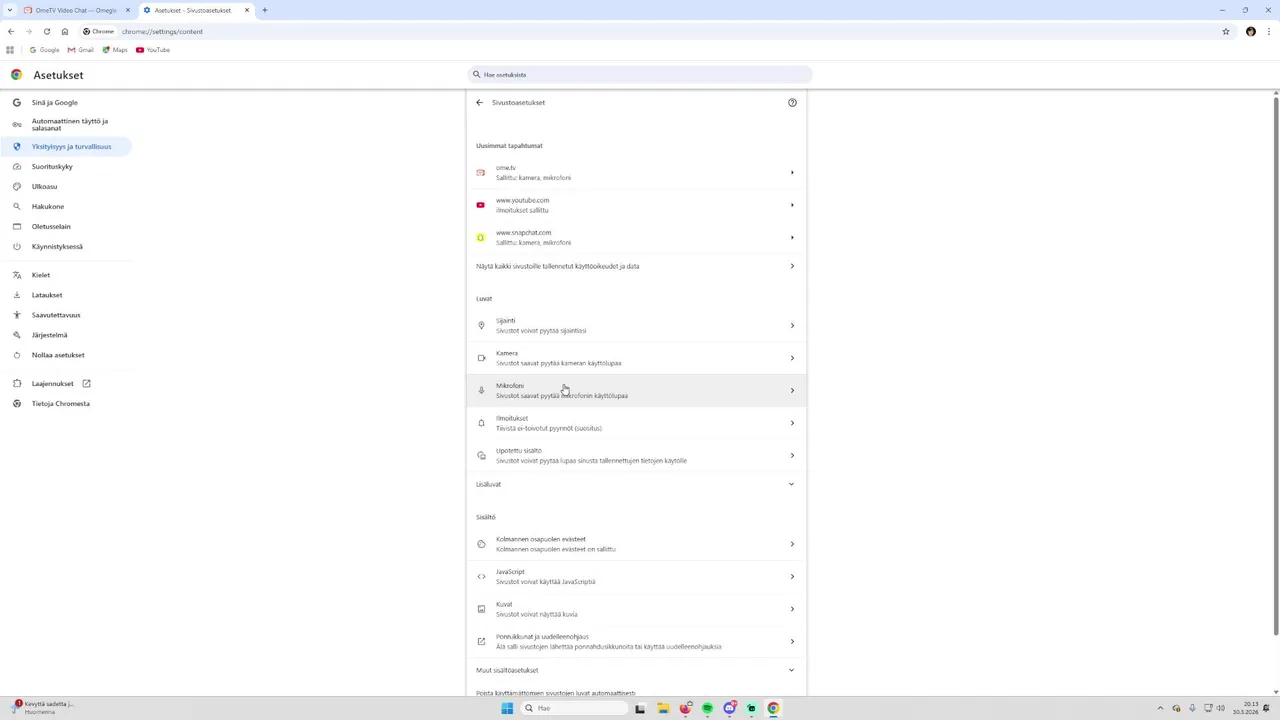Open the tab search dropdown arrow
Image resolution: width=1280 pixels, height=720 pixels.
(x=10, y=10)
